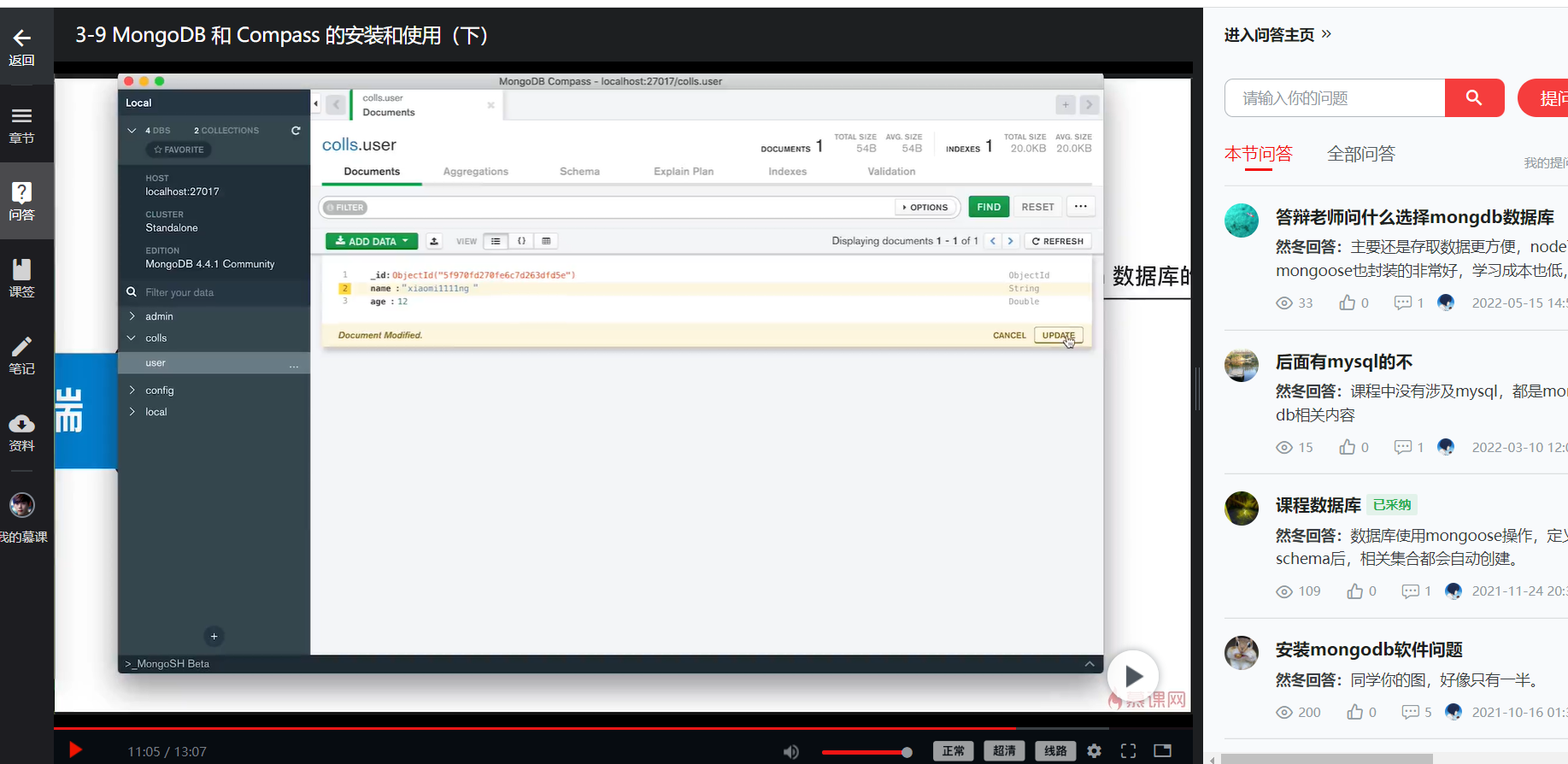Open the three-dot menu beside RESET
This screenshot has width=1568, height=764.
(x=1081, y=207)
